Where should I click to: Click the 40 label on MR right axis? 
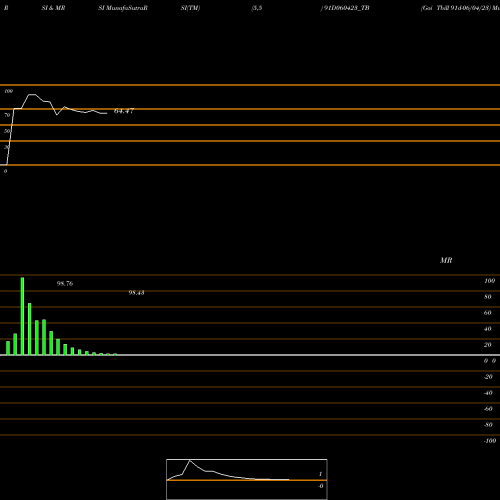coord(488,329)
